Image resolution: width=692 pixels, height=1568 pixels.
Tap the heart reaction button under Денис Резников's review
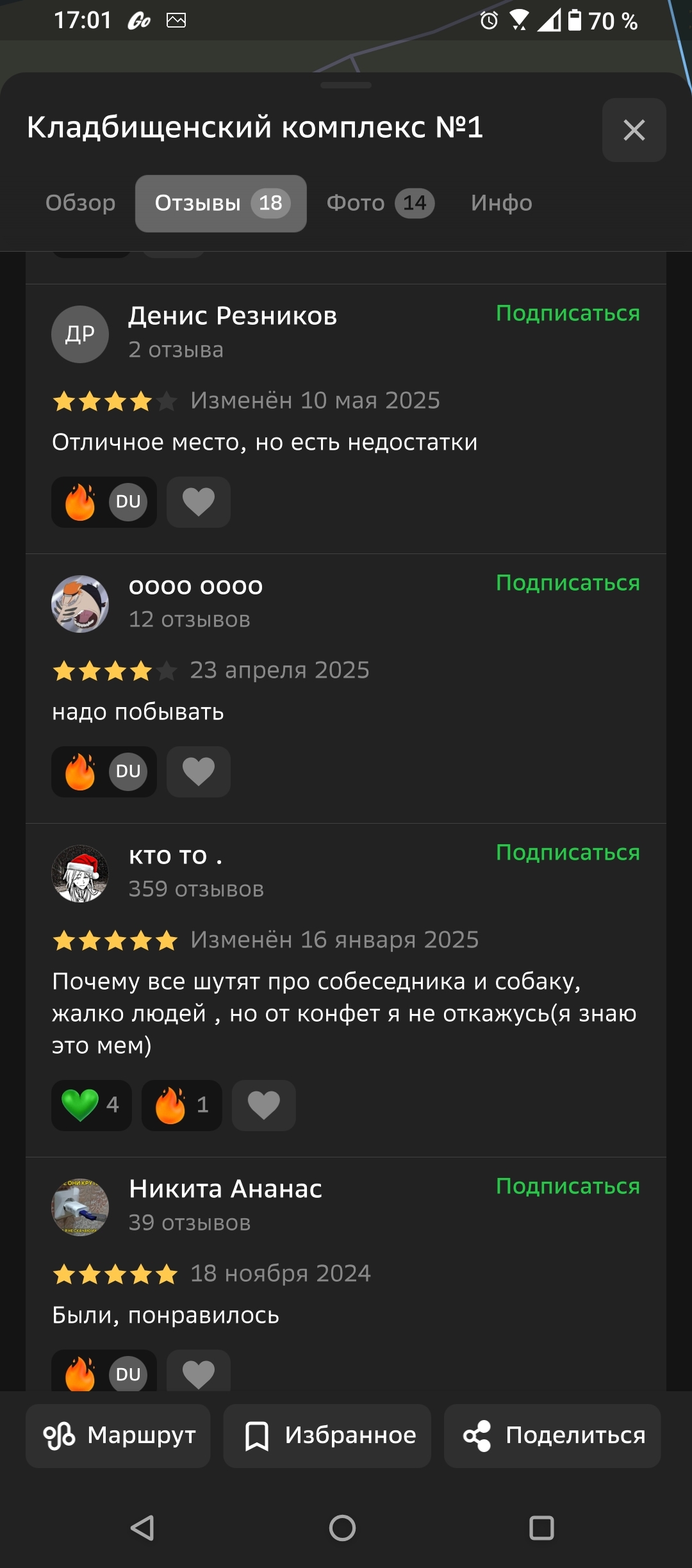199,502
